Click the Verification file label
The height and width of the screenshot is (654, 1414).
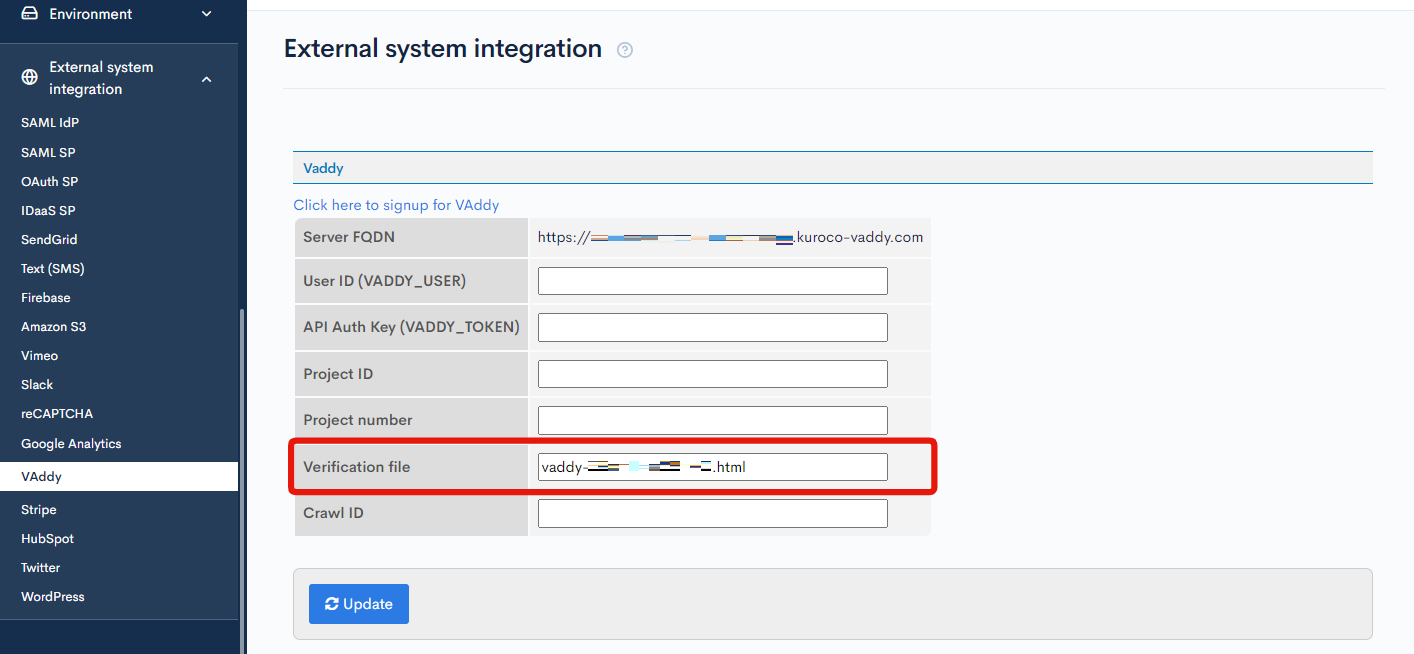(x=357, y=467)
